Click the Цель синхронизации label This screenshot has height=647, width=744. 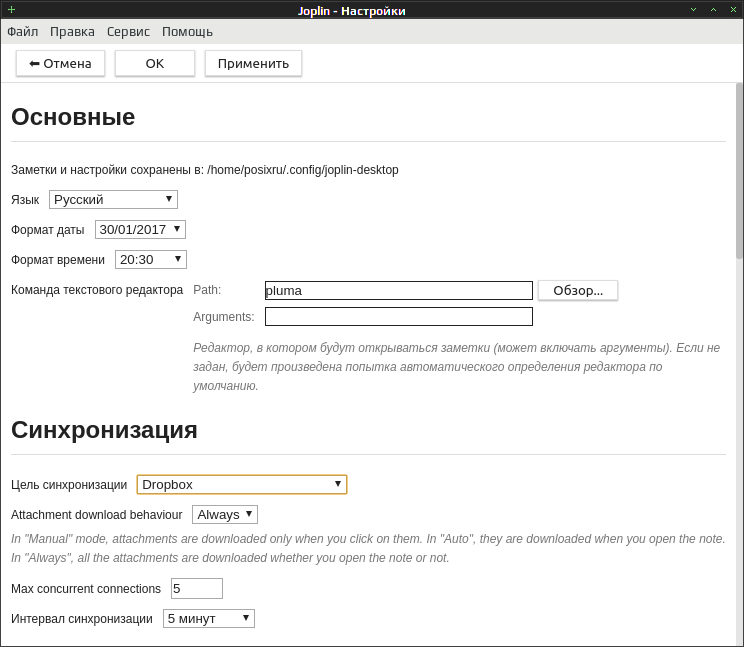coord(69,485)
